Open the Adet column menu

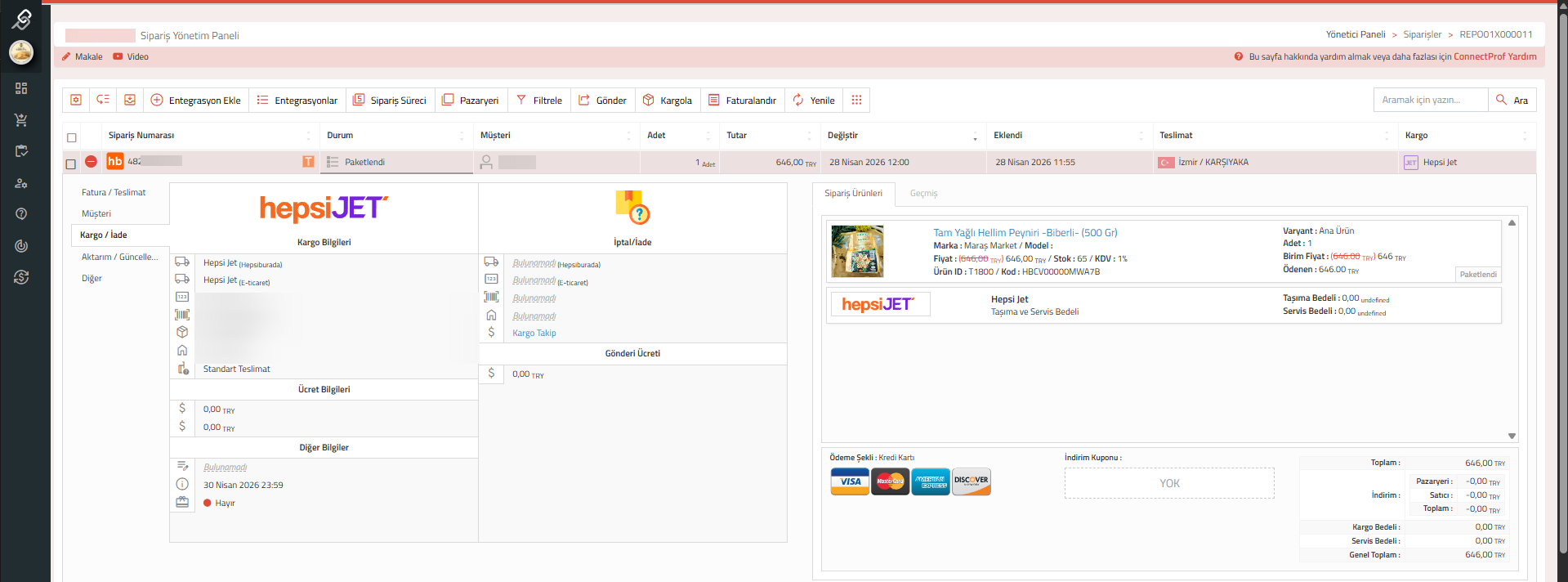pyautogui.click(x=708, y=136)
